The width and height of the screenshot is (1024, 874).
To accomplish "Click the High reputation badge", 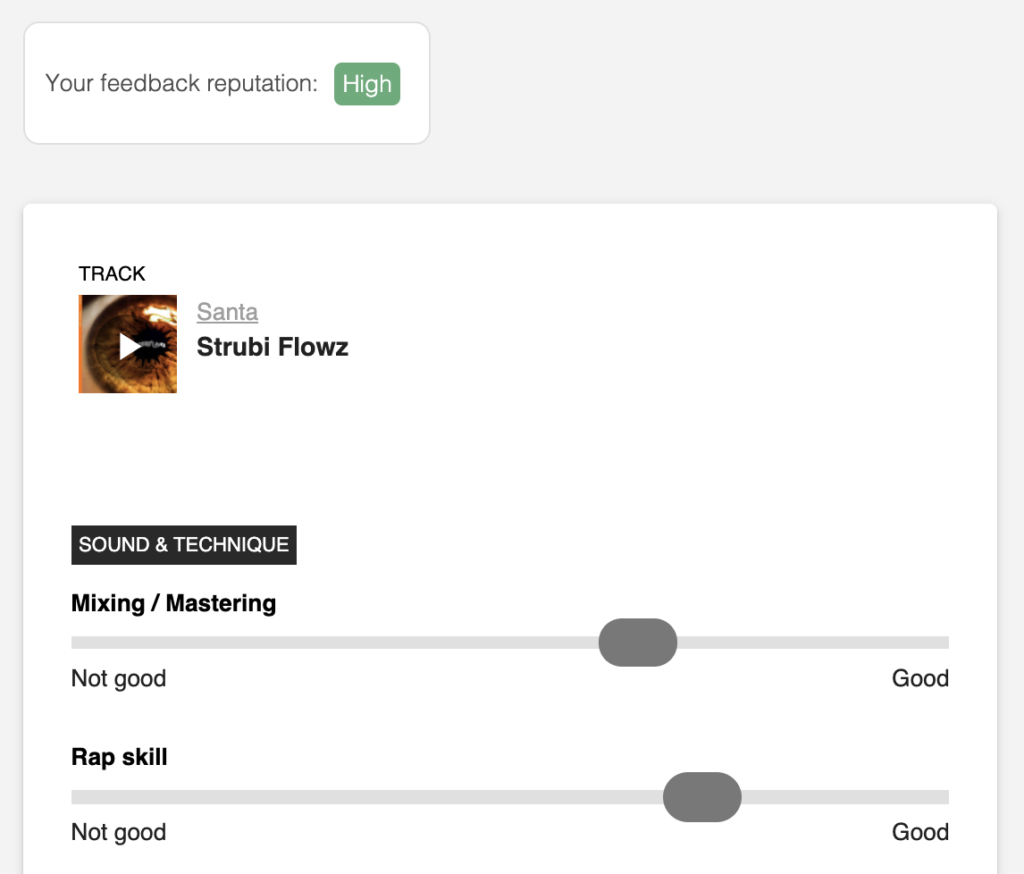I will click(367, 84).
